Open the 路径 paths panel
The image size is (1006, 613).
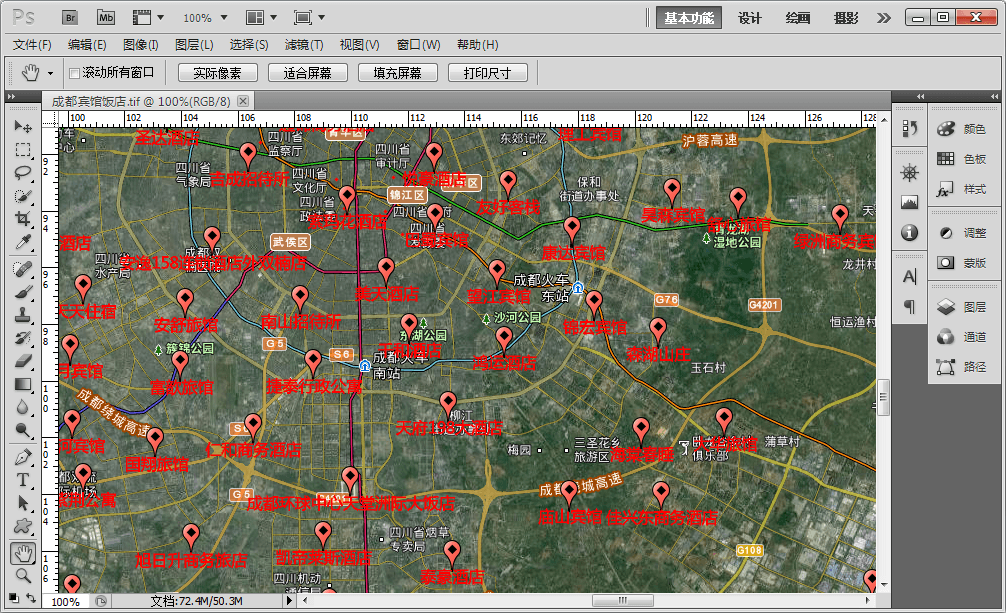(962, 367)
